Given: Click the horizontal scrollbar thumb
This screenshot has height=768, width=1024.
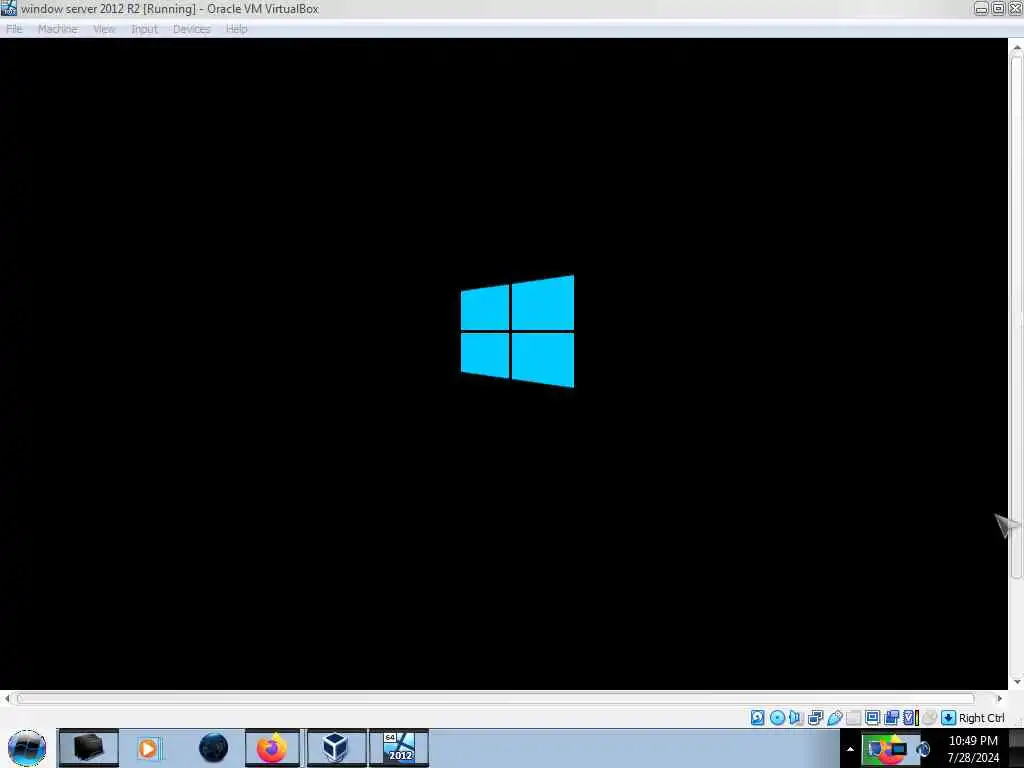Looking at the screenshot, I should point(496,699).
